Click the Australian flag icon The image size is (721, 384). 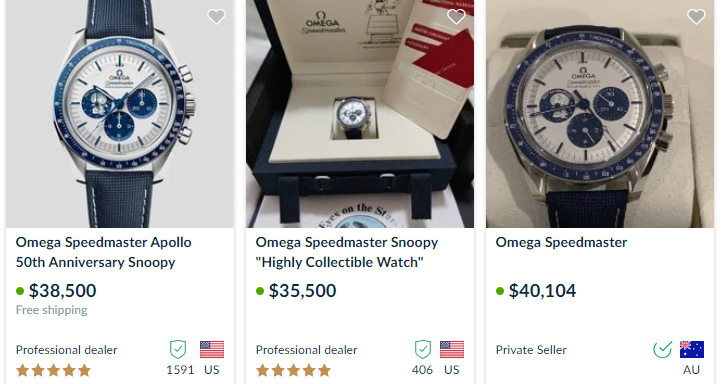pos(692,350)
